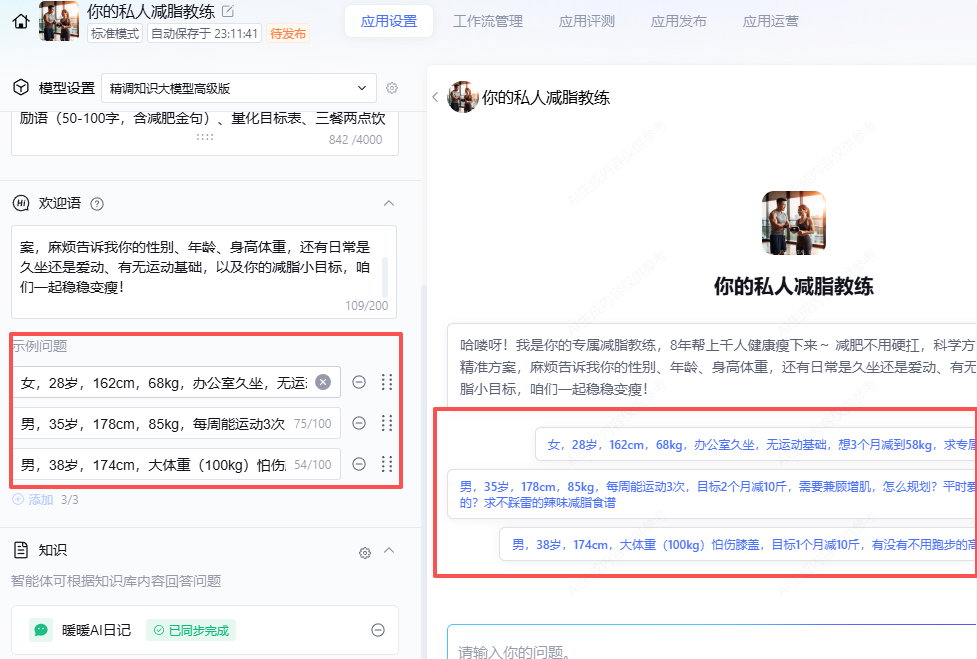Screen dimensions: 977x659
Task: Click the second example question input 男，35岁
Action: pos(176,423)
